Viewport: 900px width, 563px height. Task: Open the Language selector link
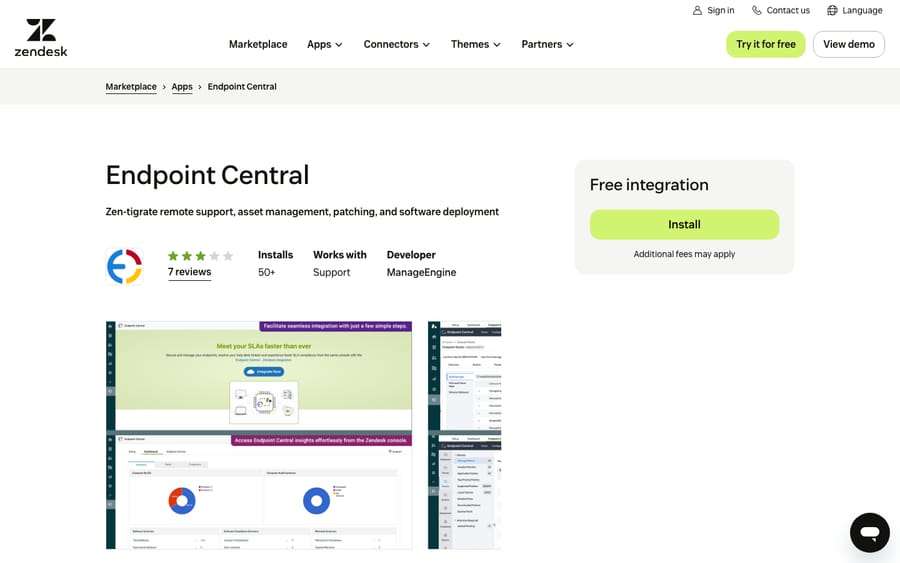[x=855, y=10]
